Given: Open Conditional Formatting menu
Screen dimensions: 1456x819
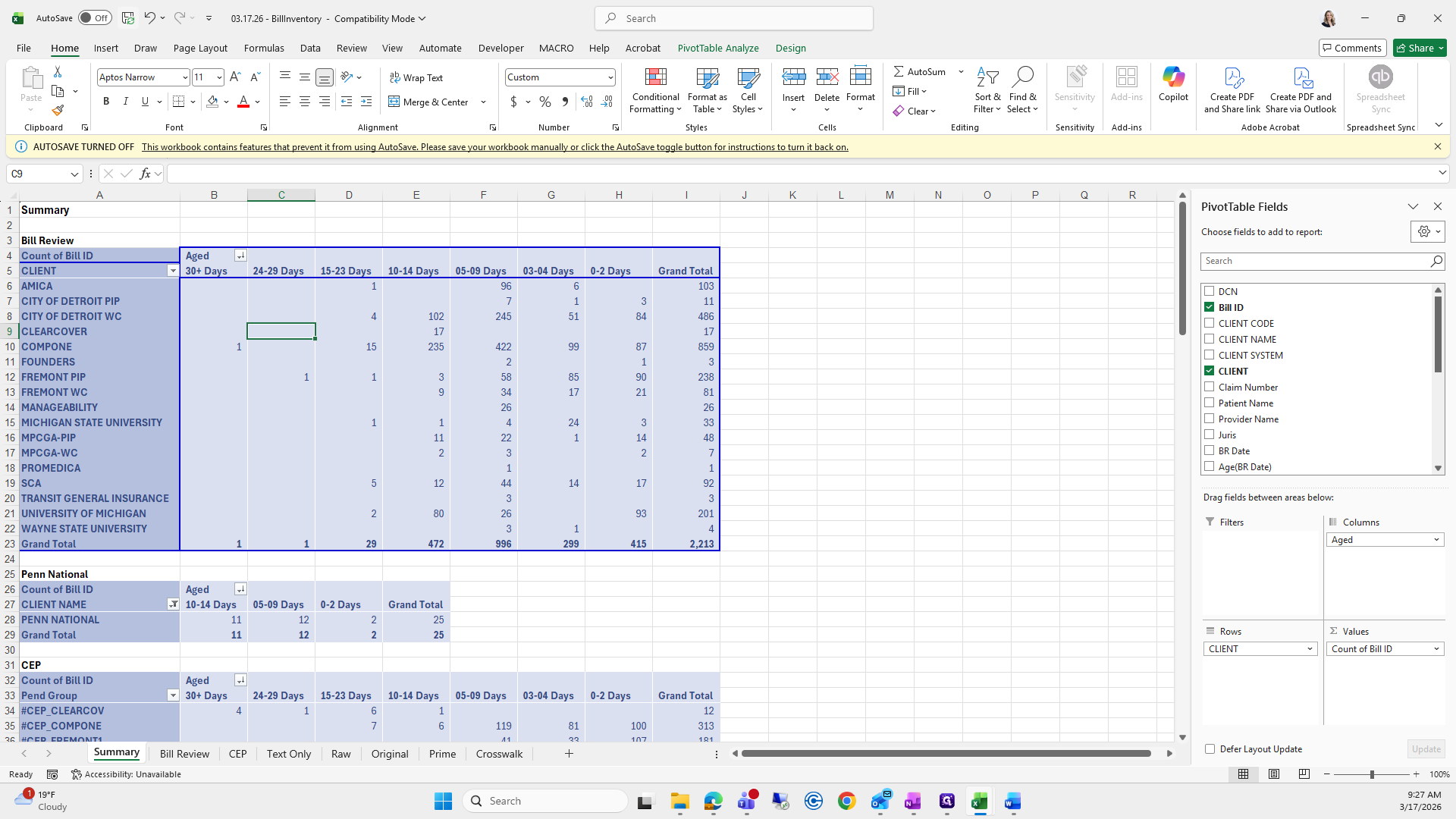Looking at the screenshot, I should [x=655, y=91].
